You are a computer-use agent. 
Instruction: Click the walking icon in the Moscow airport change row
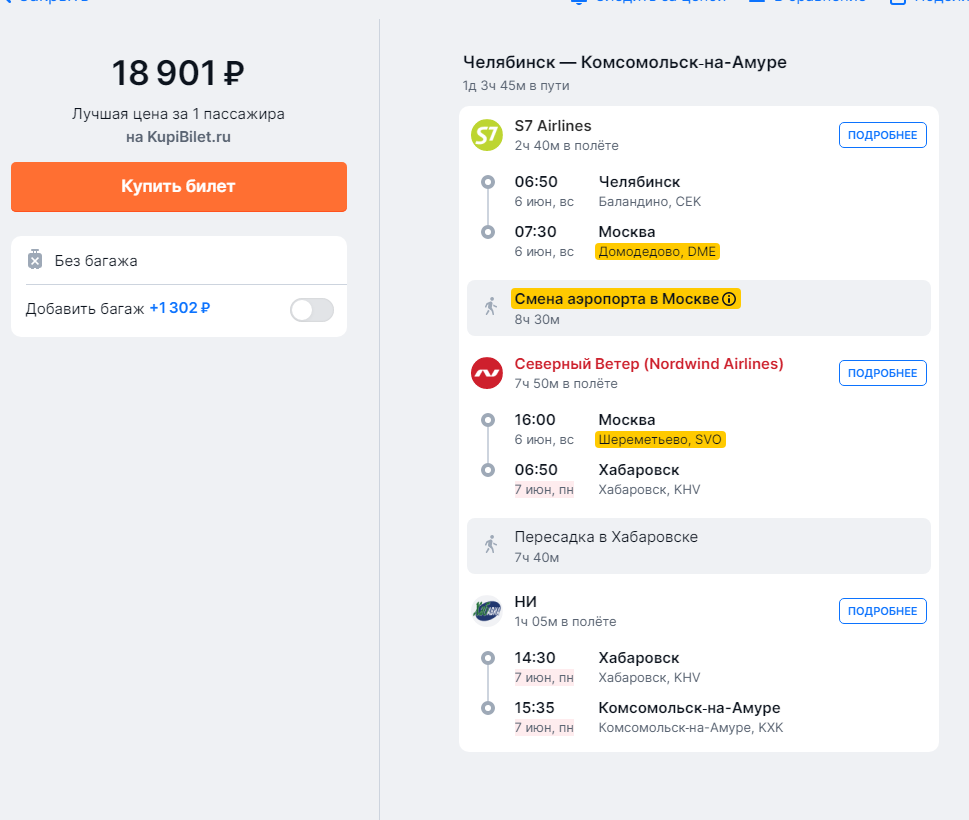pyautogui.click(x=489, y=307)
